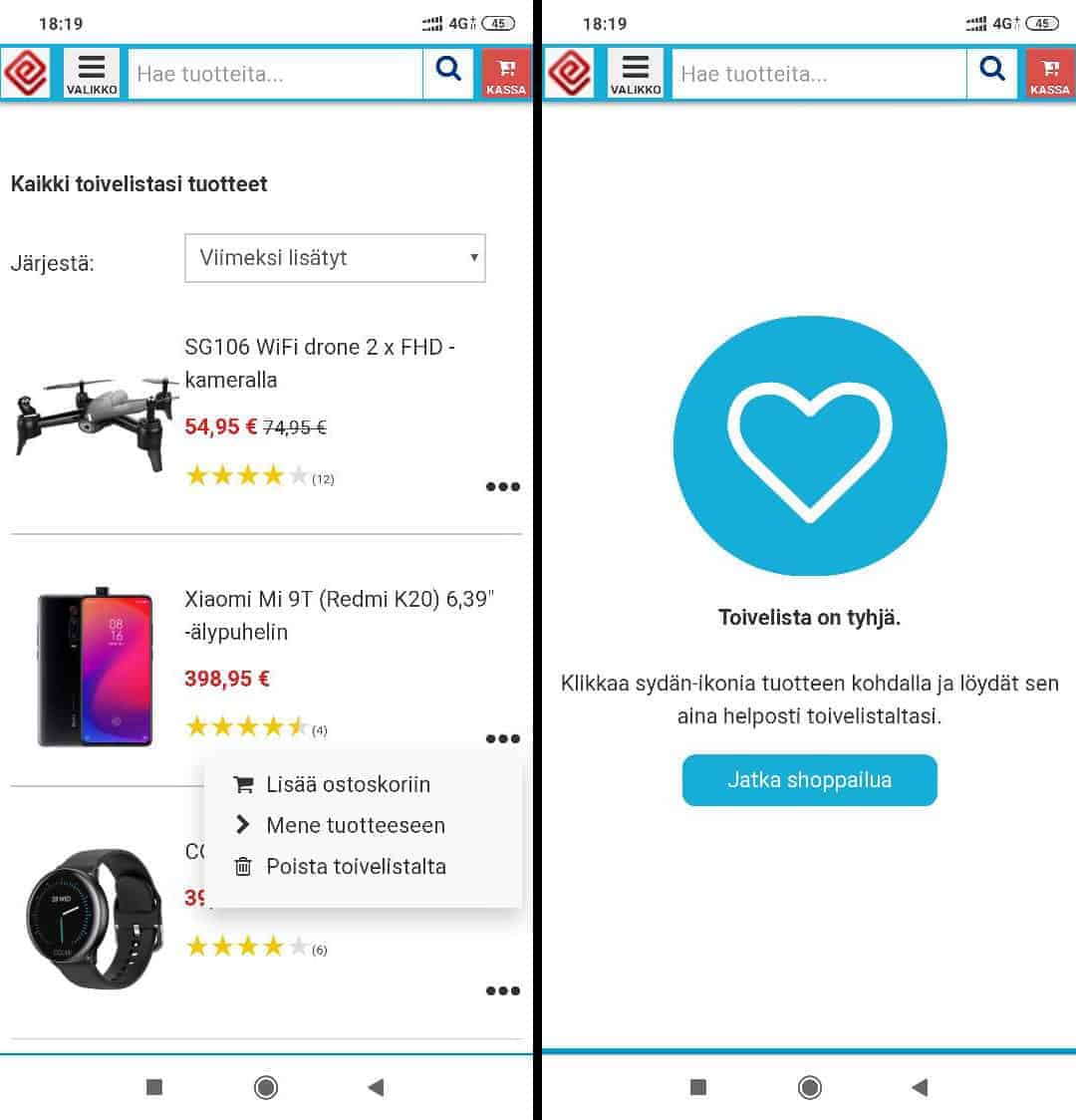Expand the Viimeksi lisätyt sort dropdown
Viewport: 1076px width, 1120px height.
pyautogui.click(x=335, y=258)
